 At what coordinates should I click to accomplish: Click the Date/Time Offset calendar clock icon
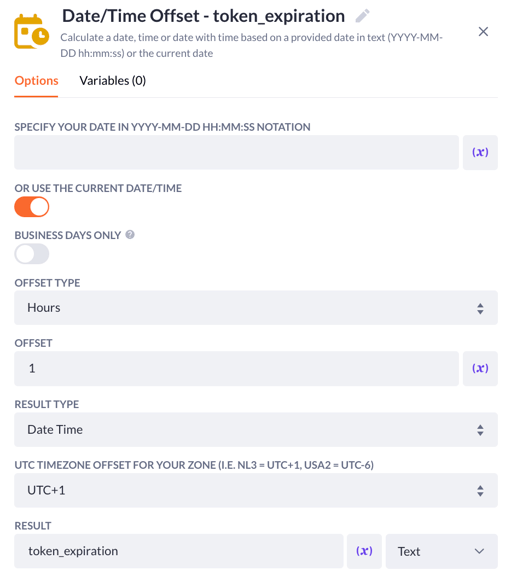(32, 32)
